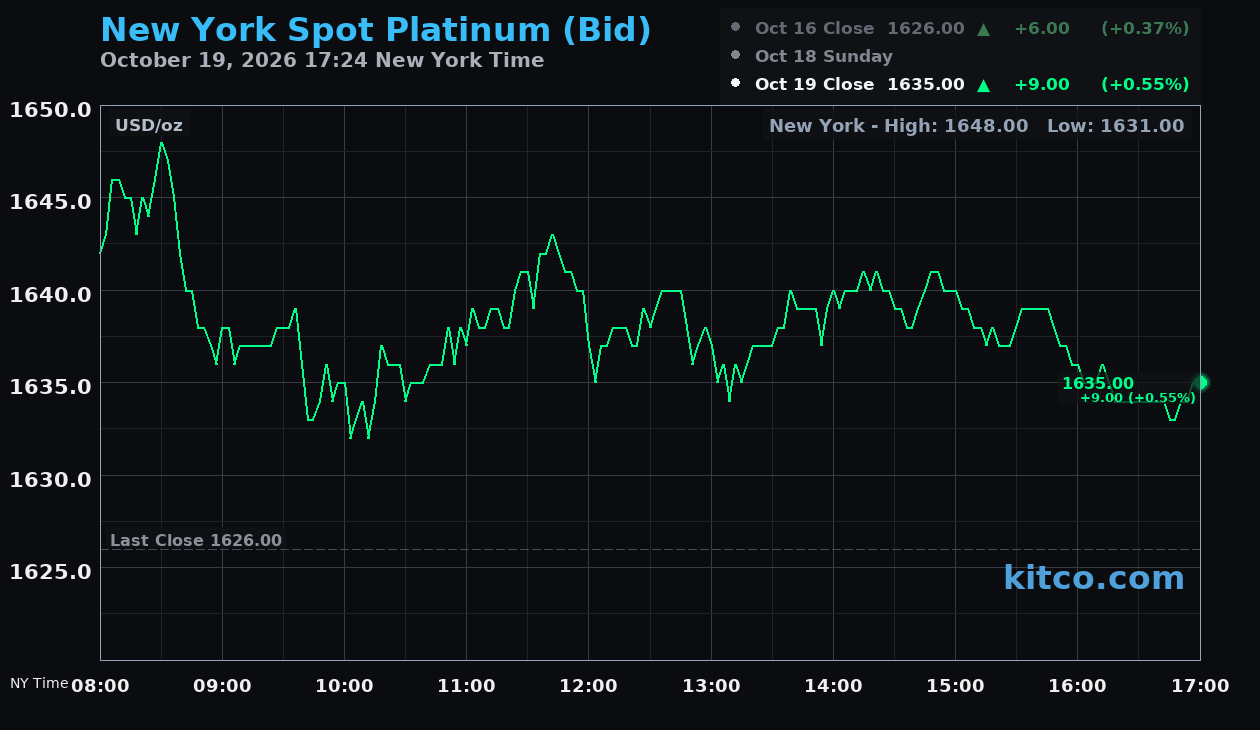Viewport: 1260px width, 730px height.
Task: Click the Oct 16 Close up arrow
Action: click(x=984, y=29)
